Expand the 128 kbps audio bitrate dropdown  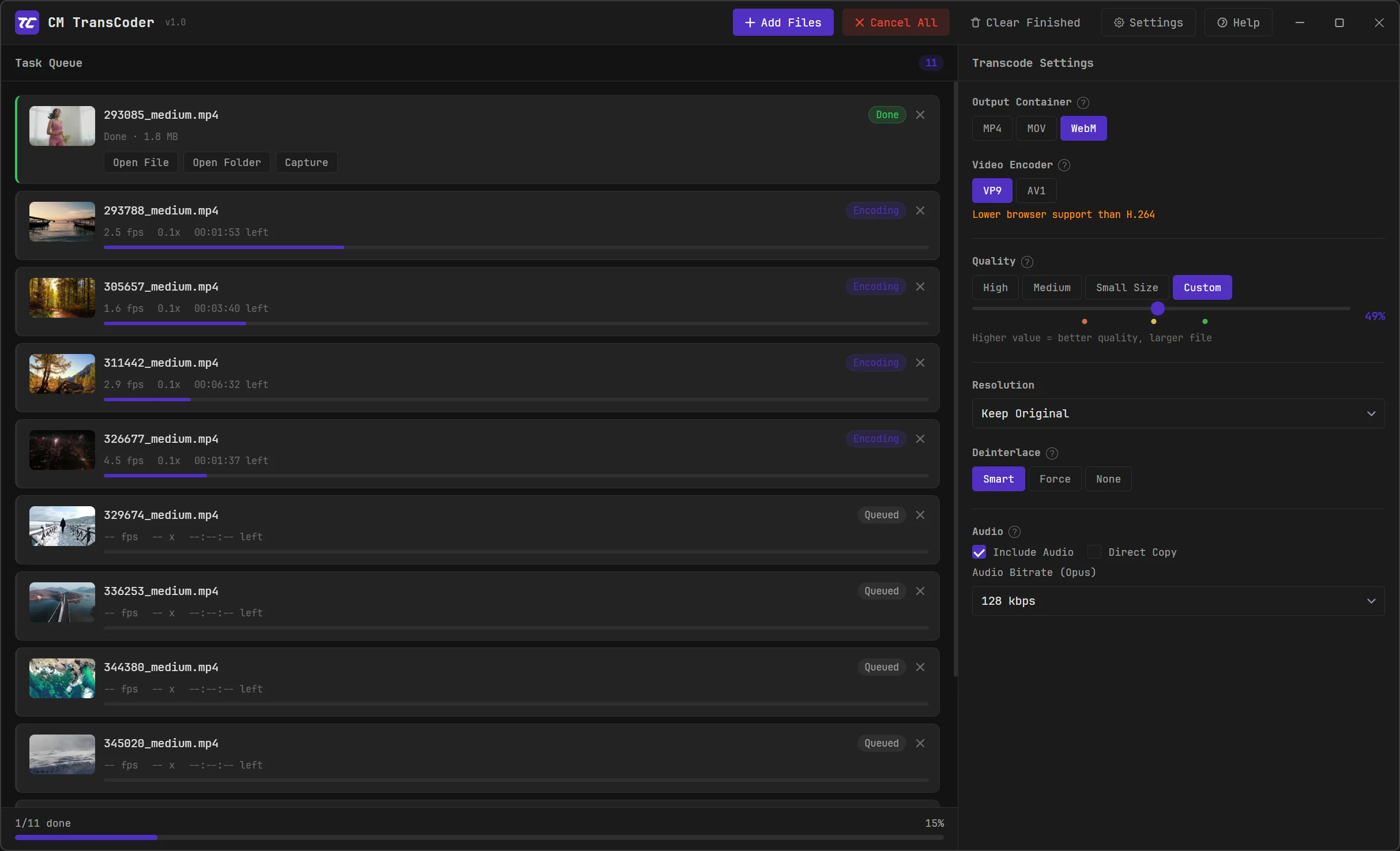(x=1178, y=601)
